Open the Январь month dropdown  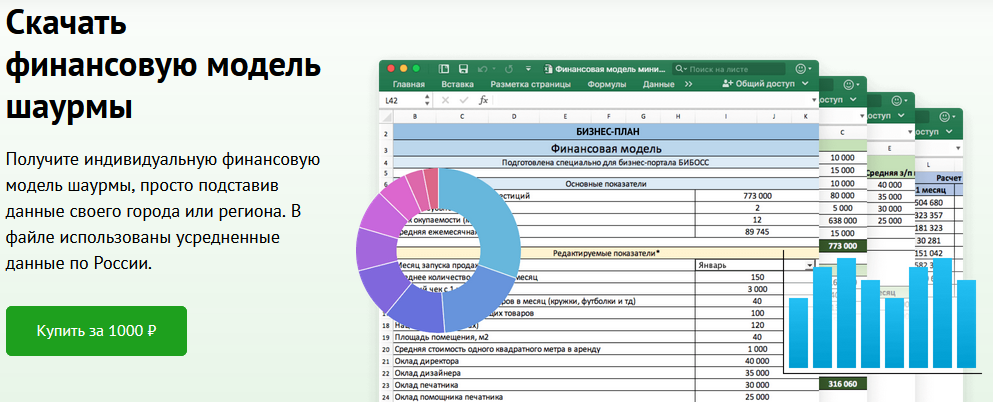pyautogui.click(x=809, y=265)
